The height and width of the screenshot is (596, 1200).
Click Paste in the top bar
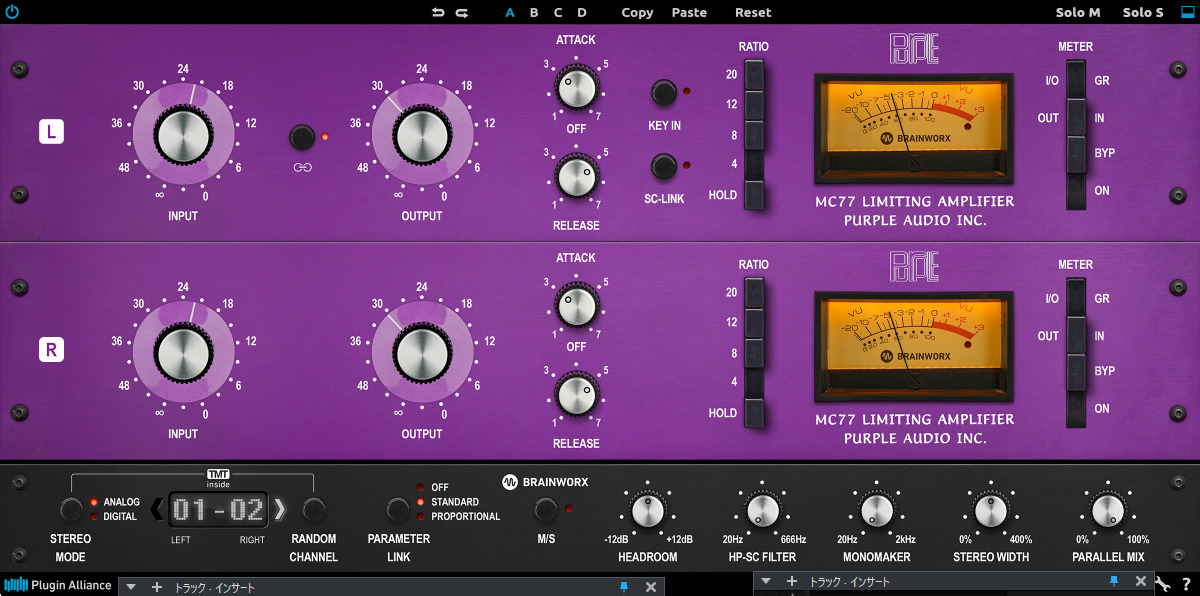(689, 13)
